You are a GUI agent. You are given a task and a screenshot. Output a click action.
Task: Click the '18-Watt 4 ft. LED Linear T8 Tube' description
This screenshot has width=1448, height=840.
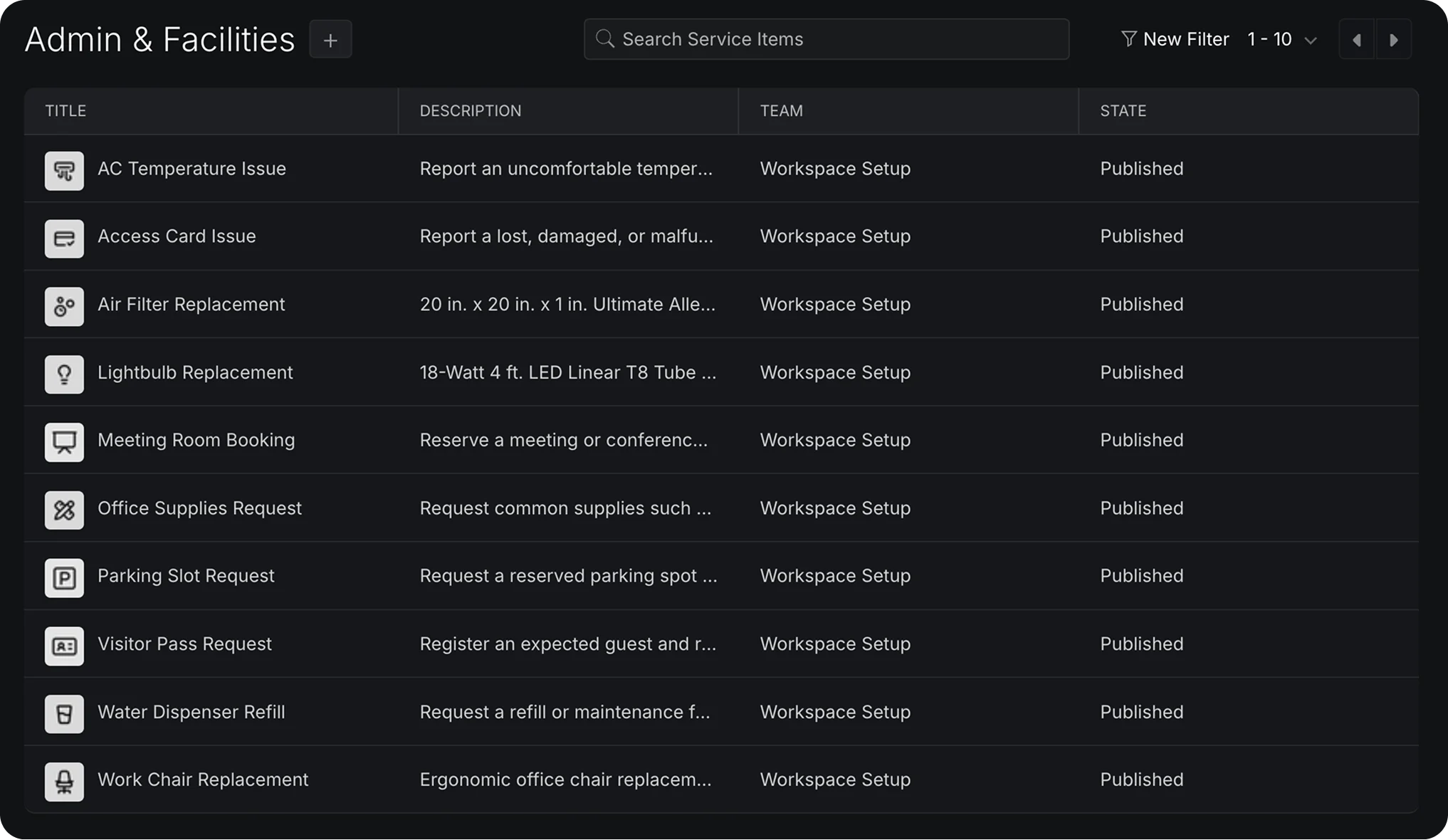pos(568,373)
